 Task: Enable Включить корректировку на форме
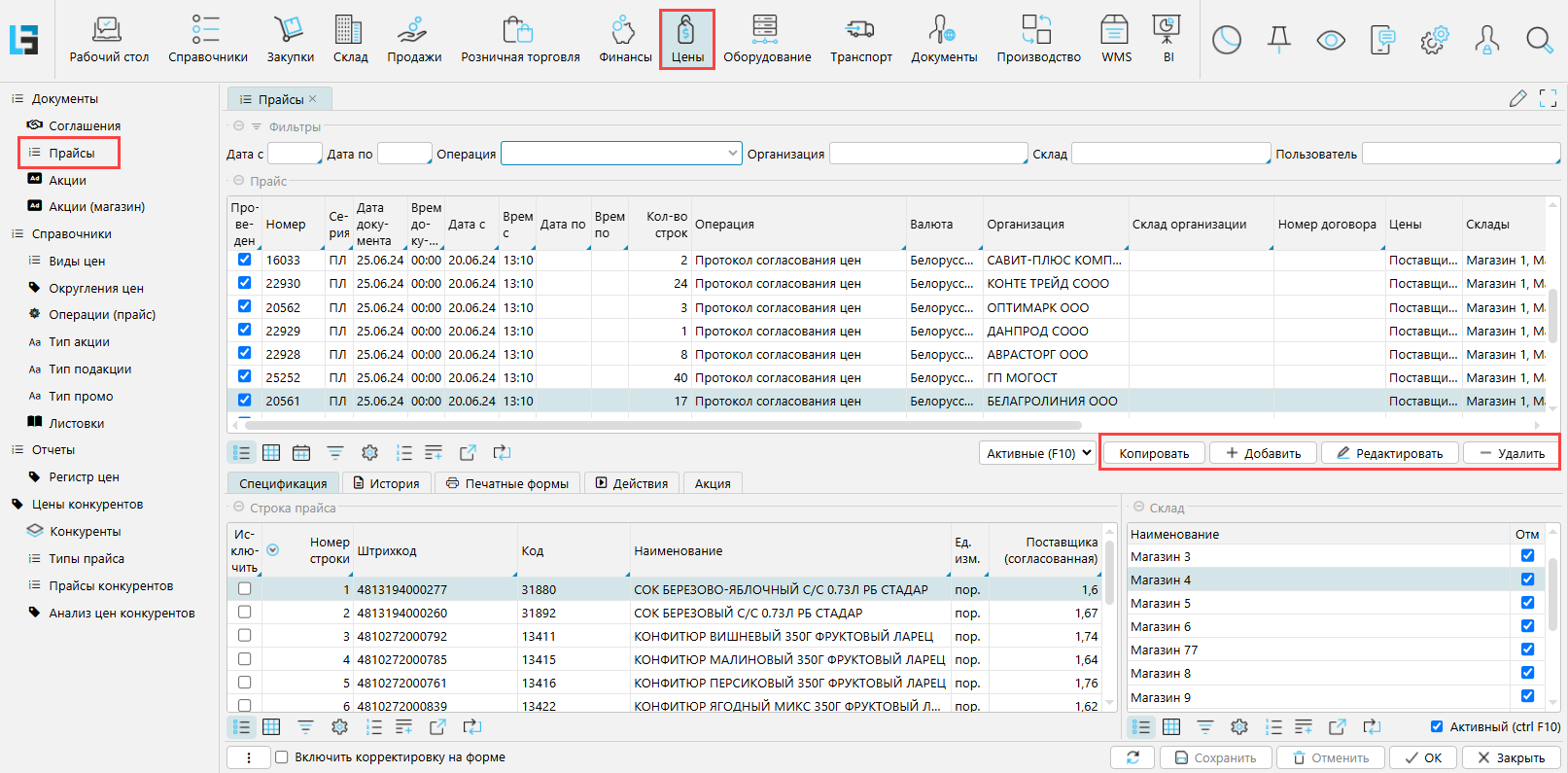pos(282,757)
